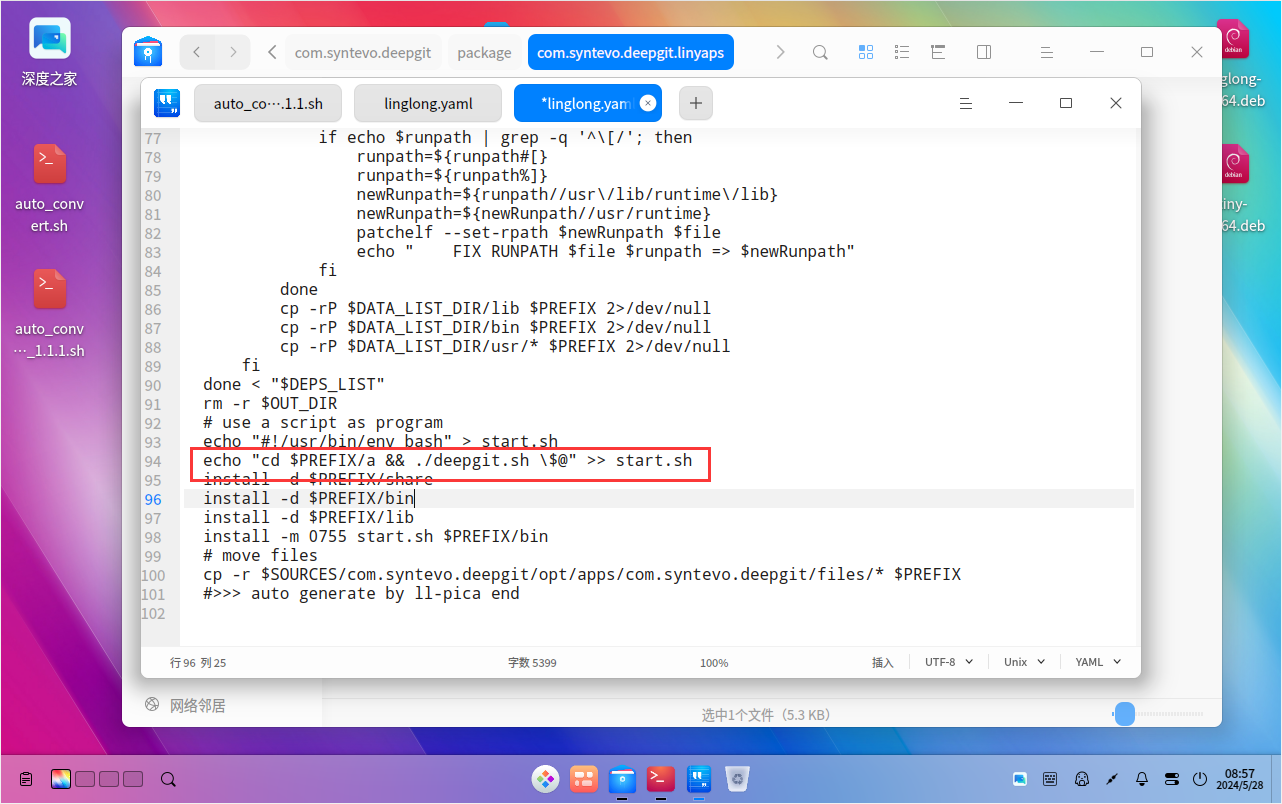Click the file manager app logo icon
The image size is (1282, 804).
[x=148, y=52]
